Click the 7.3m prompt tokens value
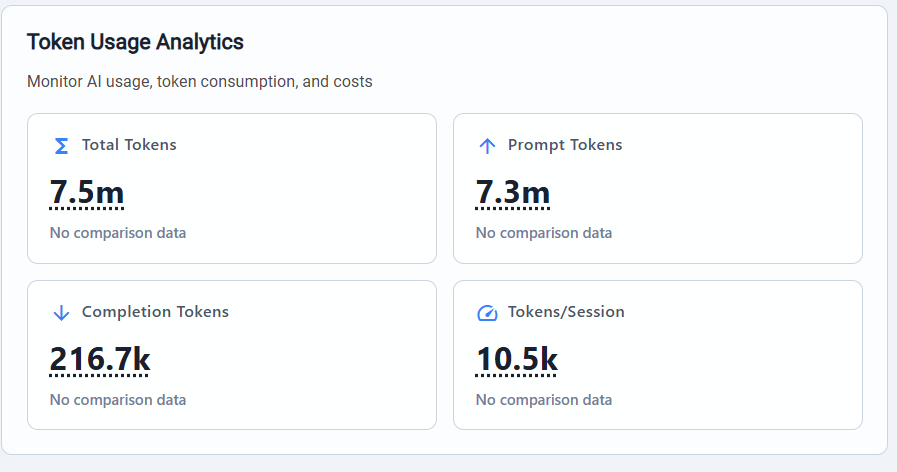This screenshot has width=897, height=472. point(513,192)
